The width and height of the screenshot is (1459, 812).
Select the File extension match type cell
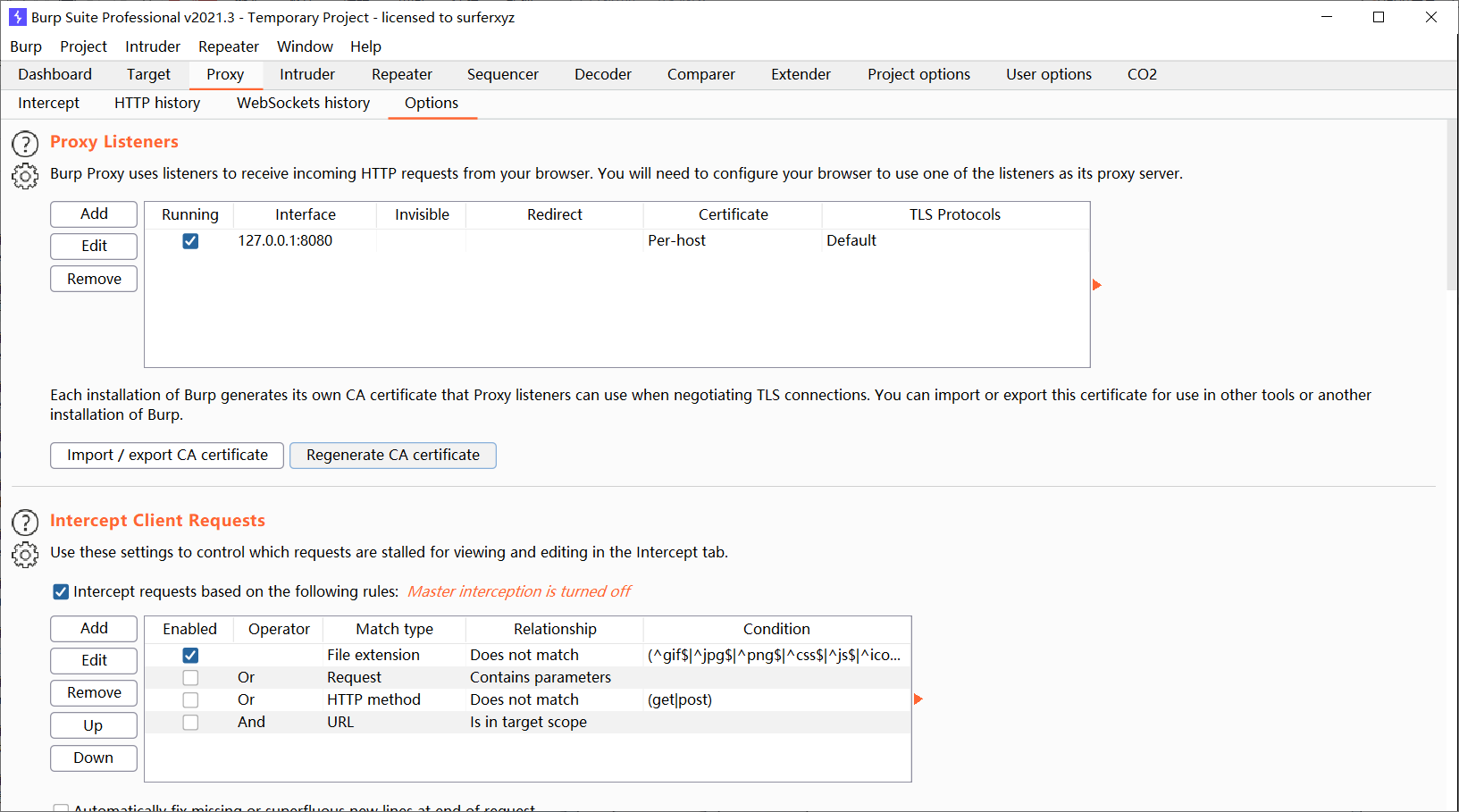(x=394, y=656)
